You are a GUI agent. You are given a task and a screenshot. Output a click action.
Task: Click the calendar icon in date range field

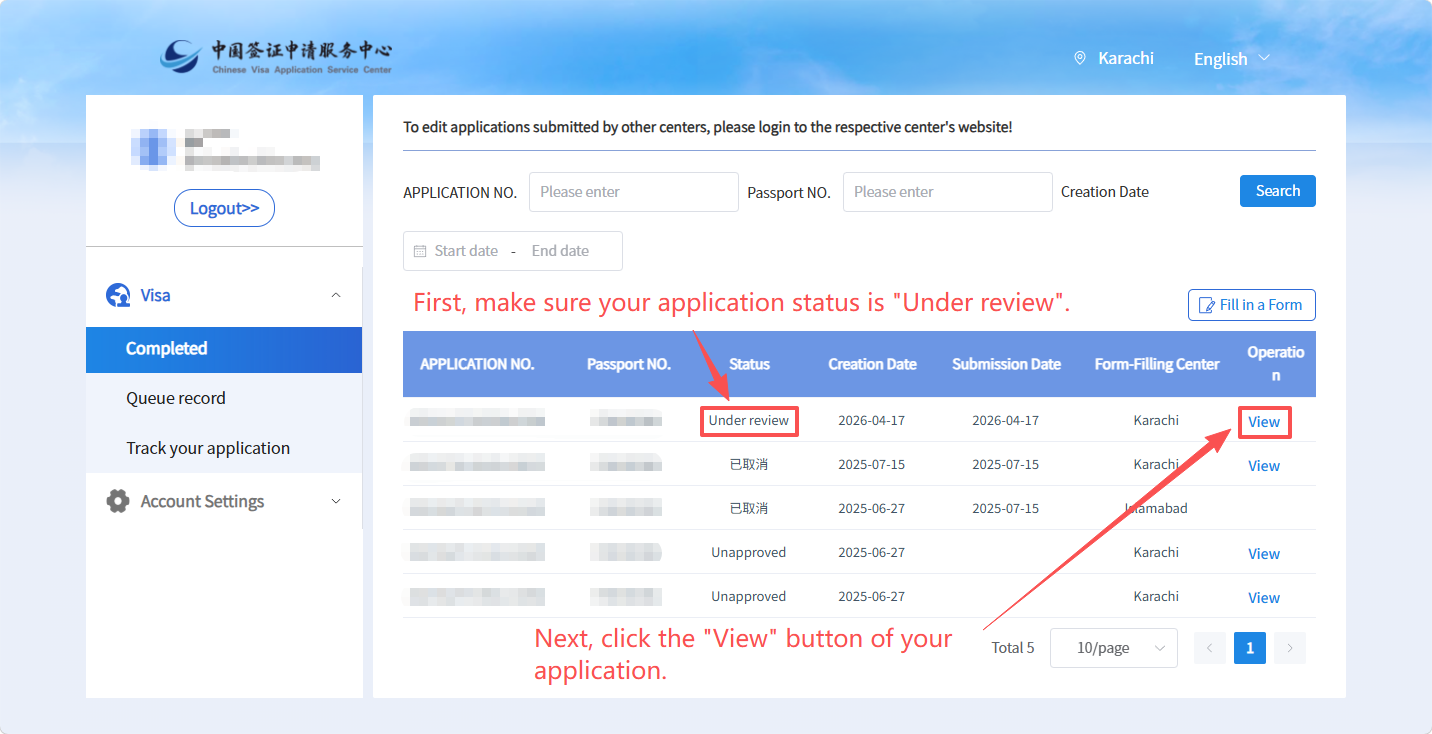coord(420,251)
